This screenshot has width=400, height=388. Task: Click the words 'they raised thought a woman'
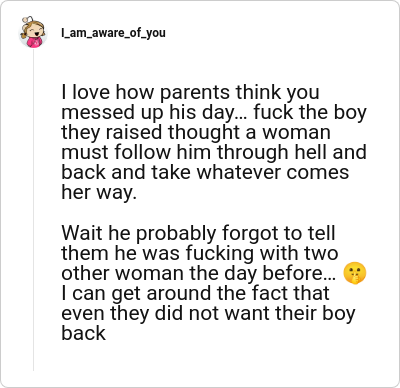196,133
